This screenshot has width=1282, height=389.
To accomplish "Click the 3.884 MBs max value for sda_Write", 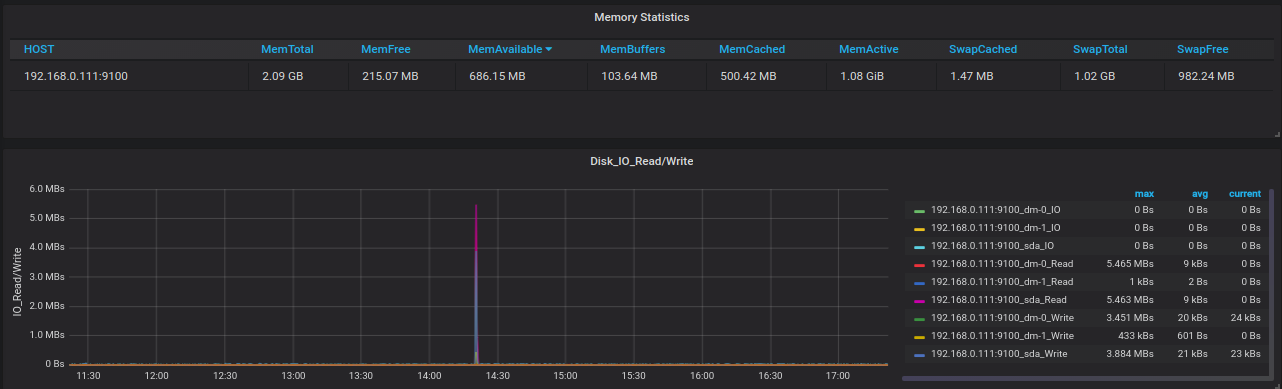I will [x=1130, y=354].
